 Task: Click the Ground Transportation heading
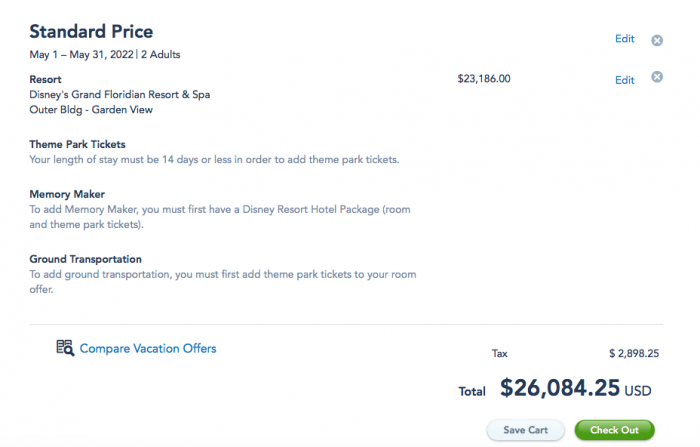coord(85,259)
